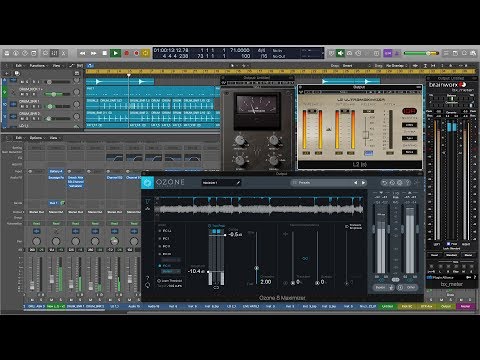Open the mixer Options menu
This screenshot has width=480, height=360.
36,138
